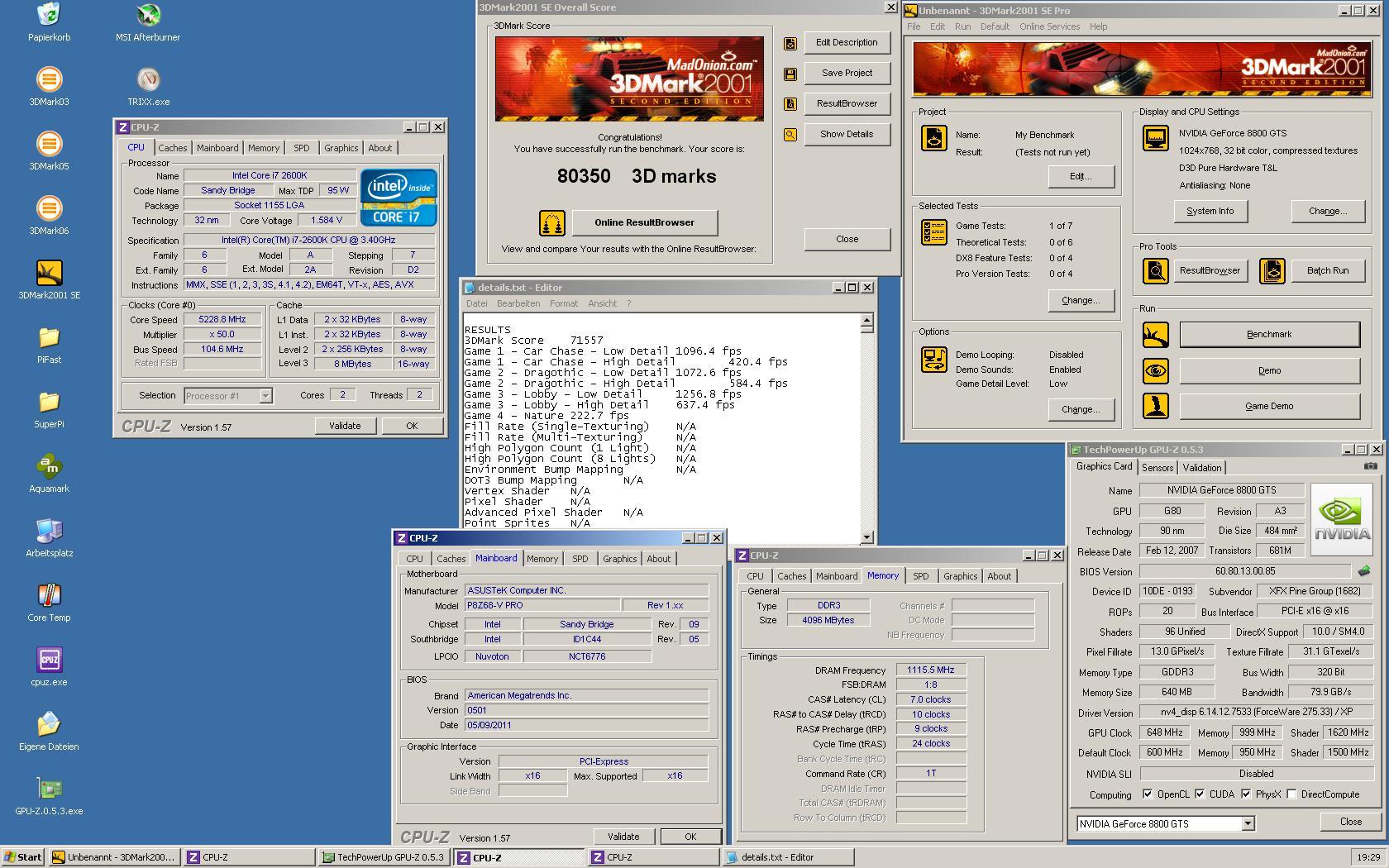This screenshot has height=868, width=1389.
Task: Enable the DirectCompute checkbox in GPU-Z
Action: coord(1291,794)
